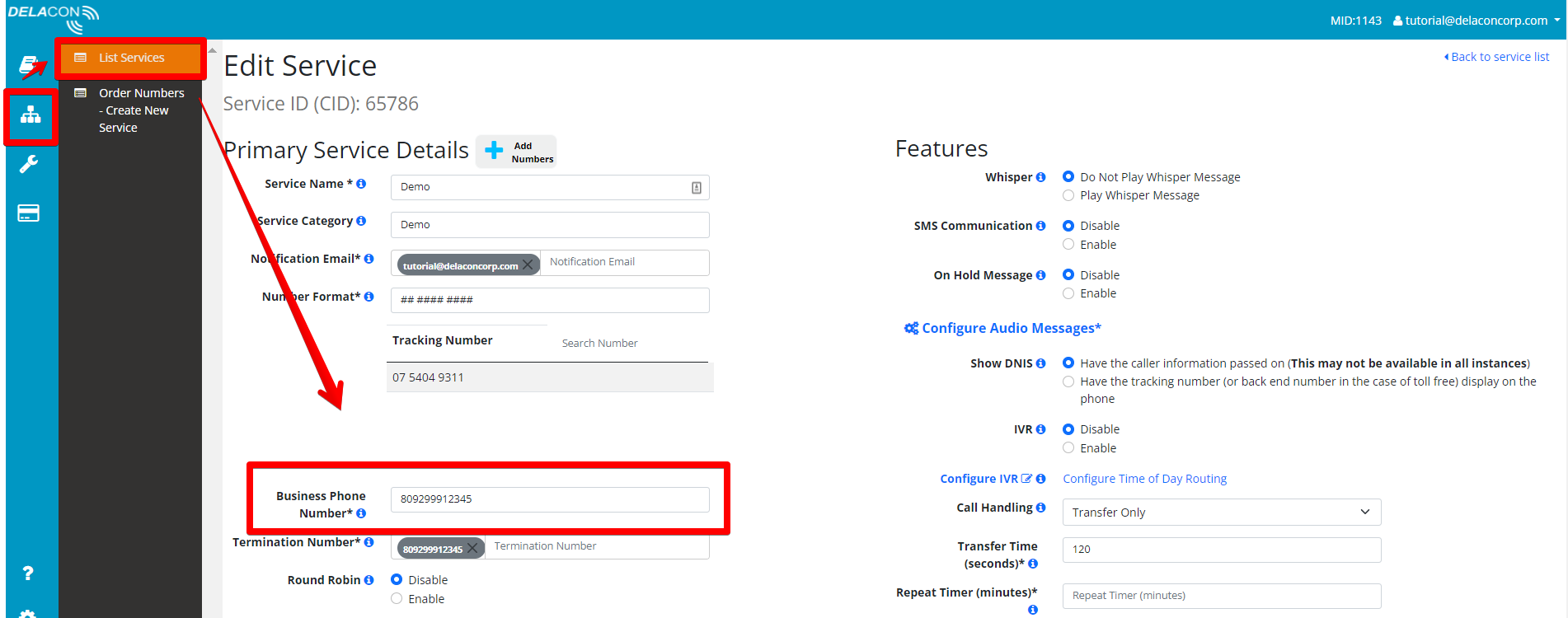This screenshot has width=1568, height=618.
Task: Click the MID:1143 text in header
Action: click(x=1355, y=21)
